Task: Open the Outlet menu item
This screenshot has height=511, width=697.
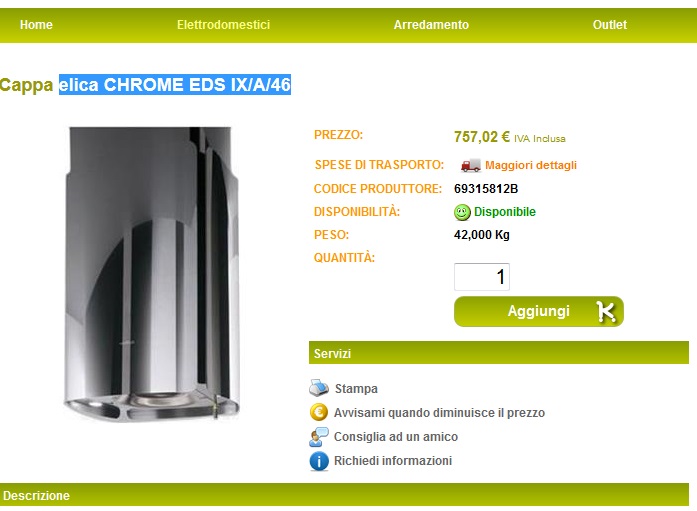Action: pyautogui.click(x=609, y=25)
